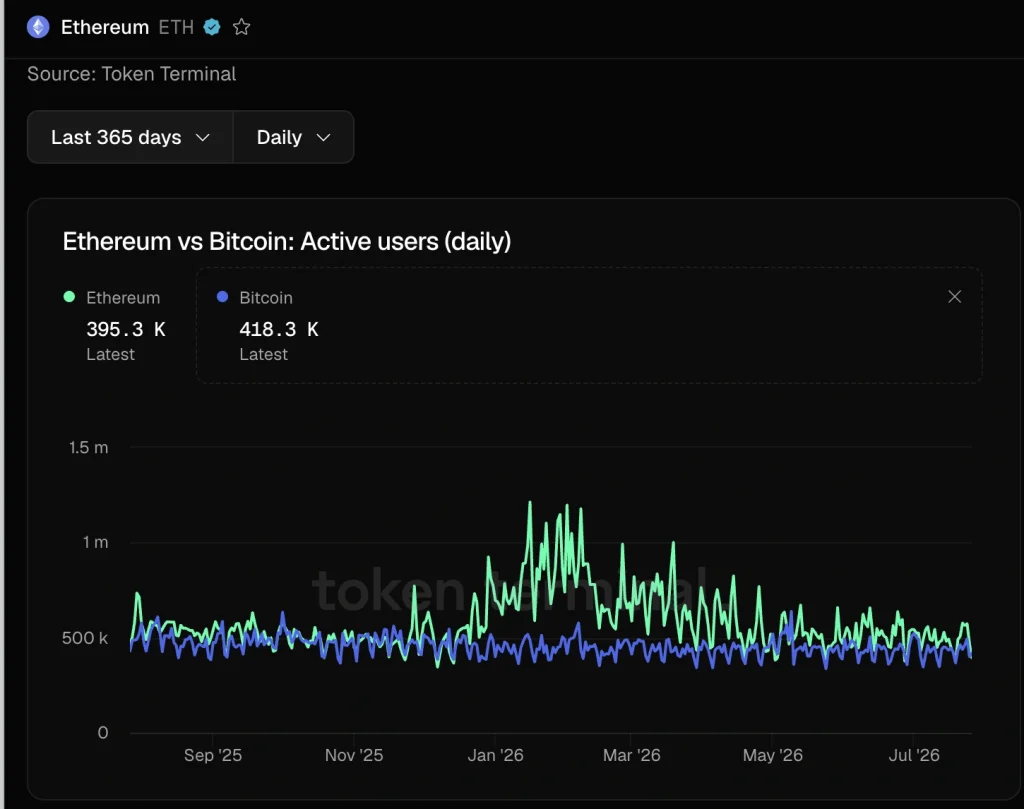The image size is (1024, 809).
Task: Click the Latest label under Ethereum value
Action: click(110, 355)
